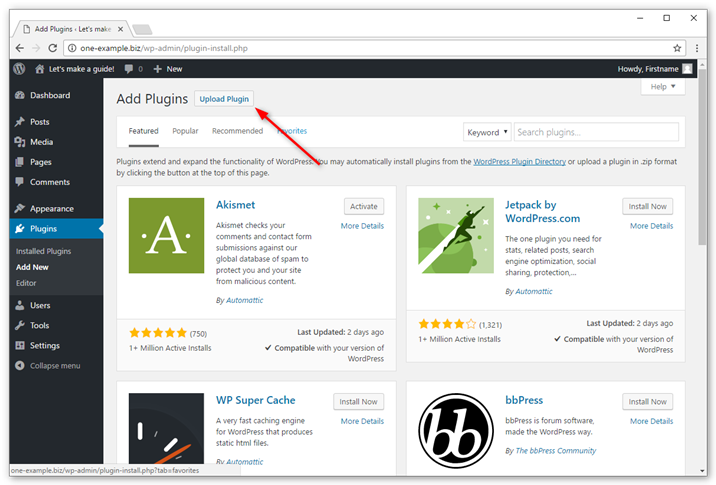Open the Jetpack plugin thumbnail

point(456,235)
